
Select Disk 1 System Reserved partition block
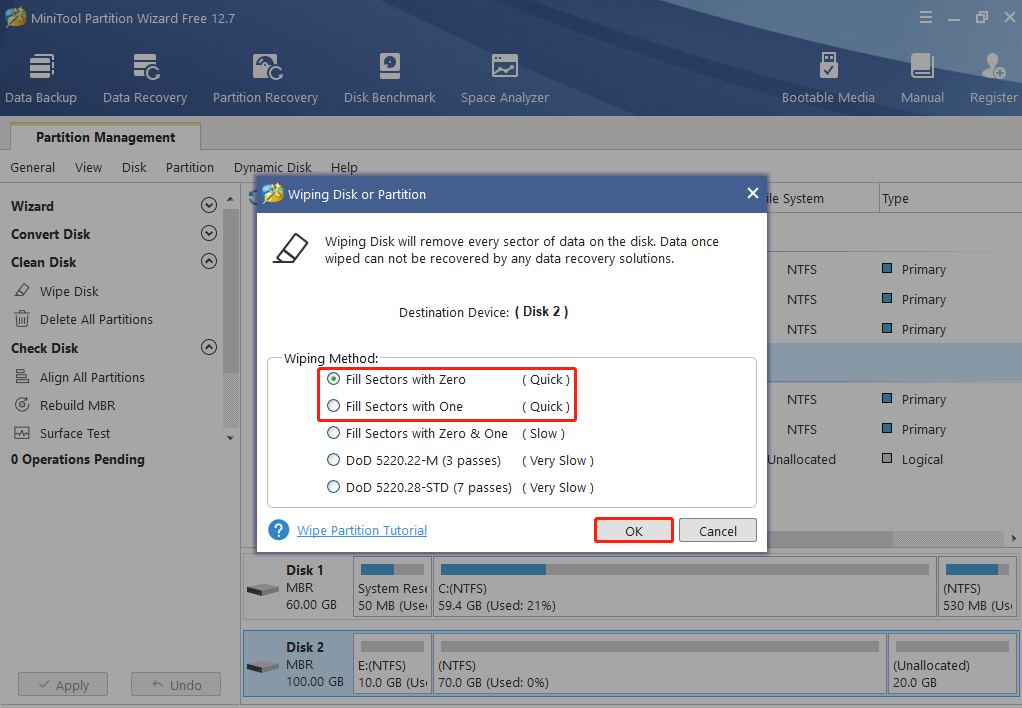(x=392, y=587)
